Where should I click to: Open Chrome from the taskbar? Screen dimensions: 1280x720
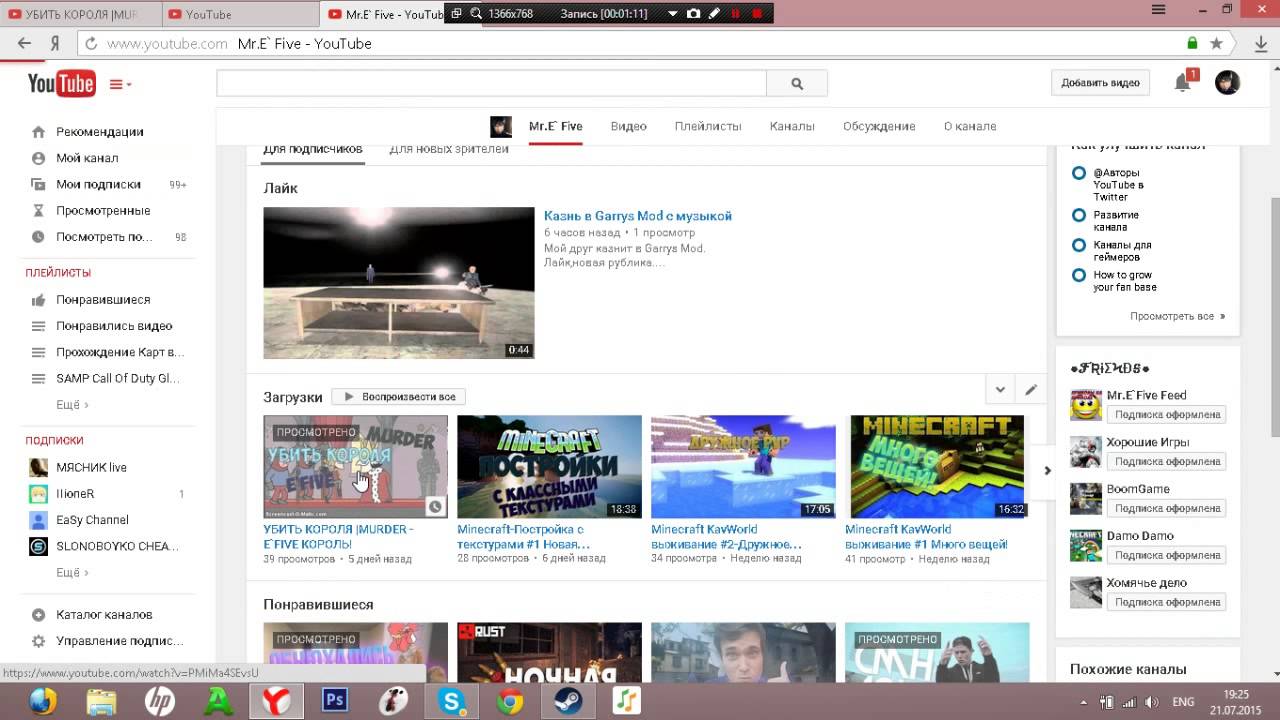click(510, 702)
